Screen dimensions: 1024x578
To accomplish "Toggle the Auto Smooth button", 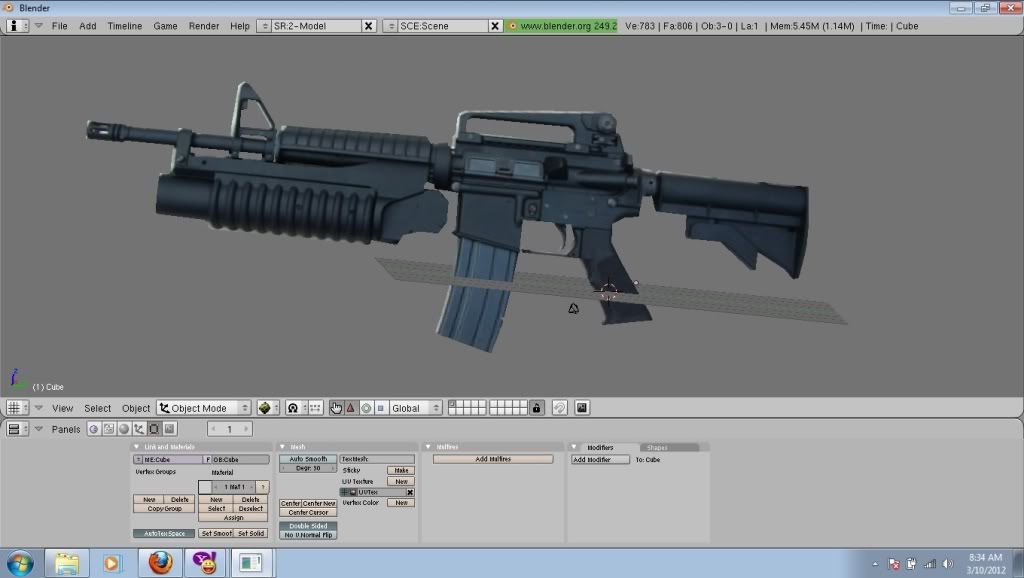I will pyautogui.click(x=308, y=459).
